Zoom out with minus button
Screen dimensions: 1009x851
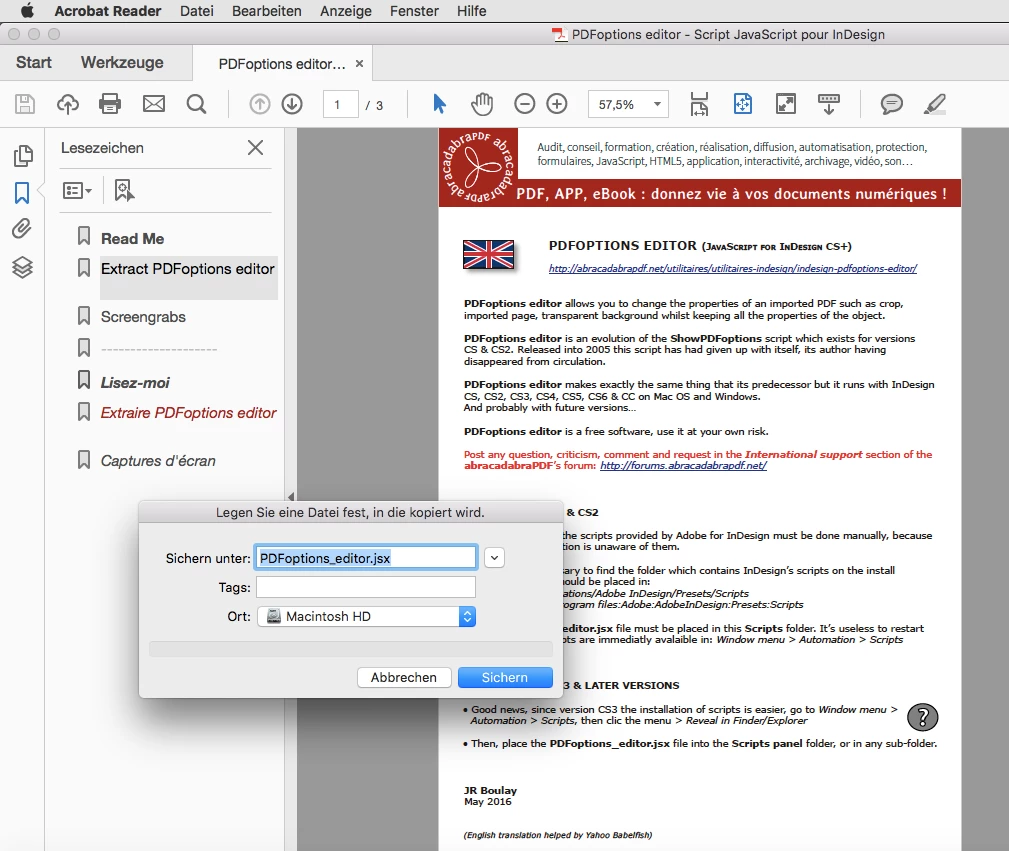(524, 104)
